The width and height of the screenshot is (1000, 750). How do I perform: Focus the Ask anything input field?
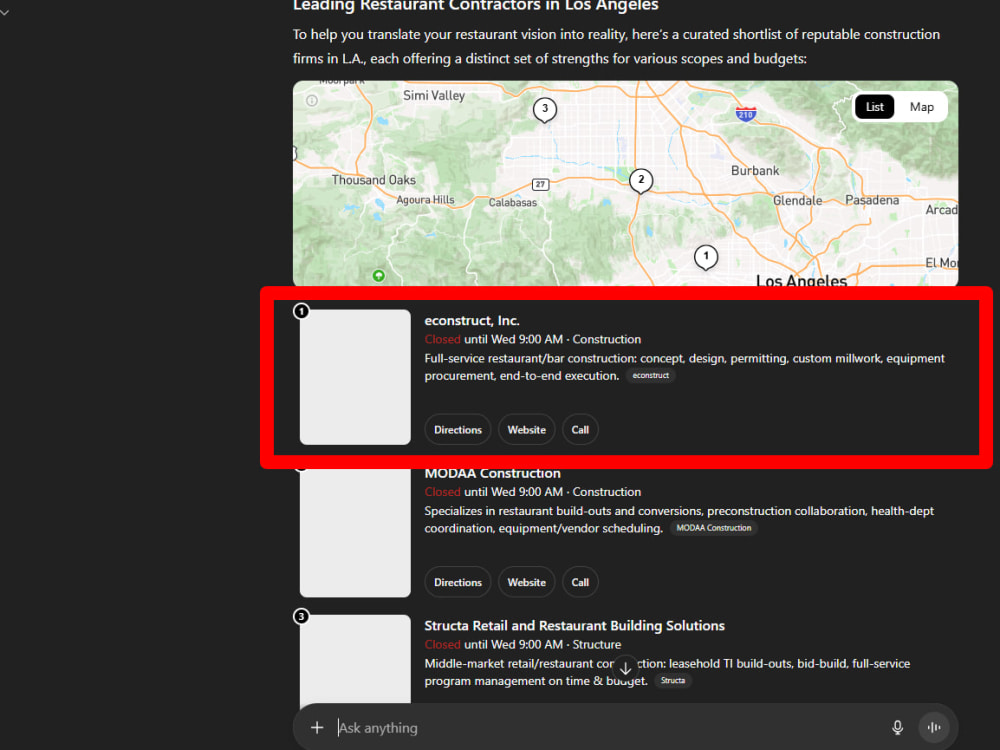pos(606,727)
